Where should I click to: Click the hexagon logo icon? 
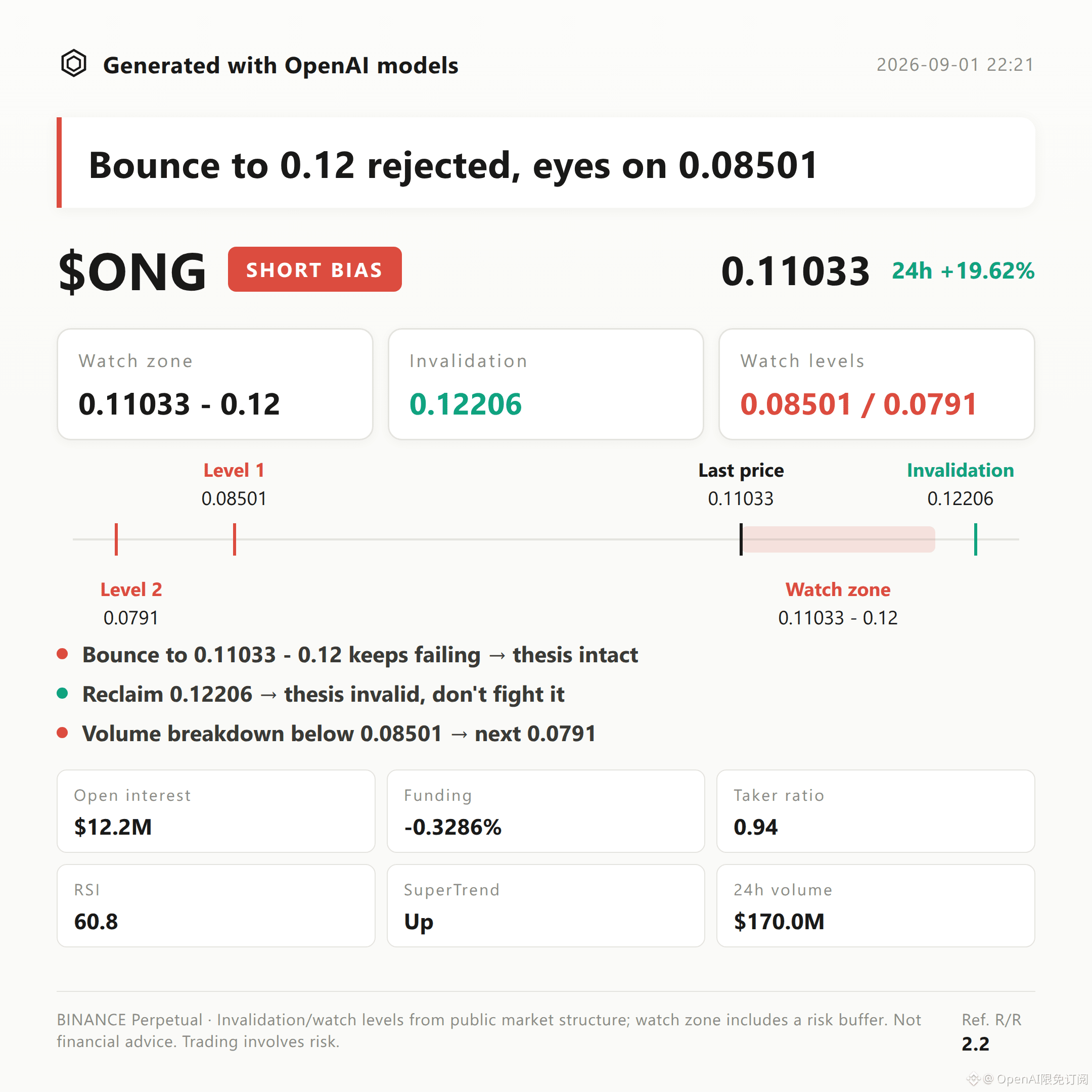tap(73, 63)
